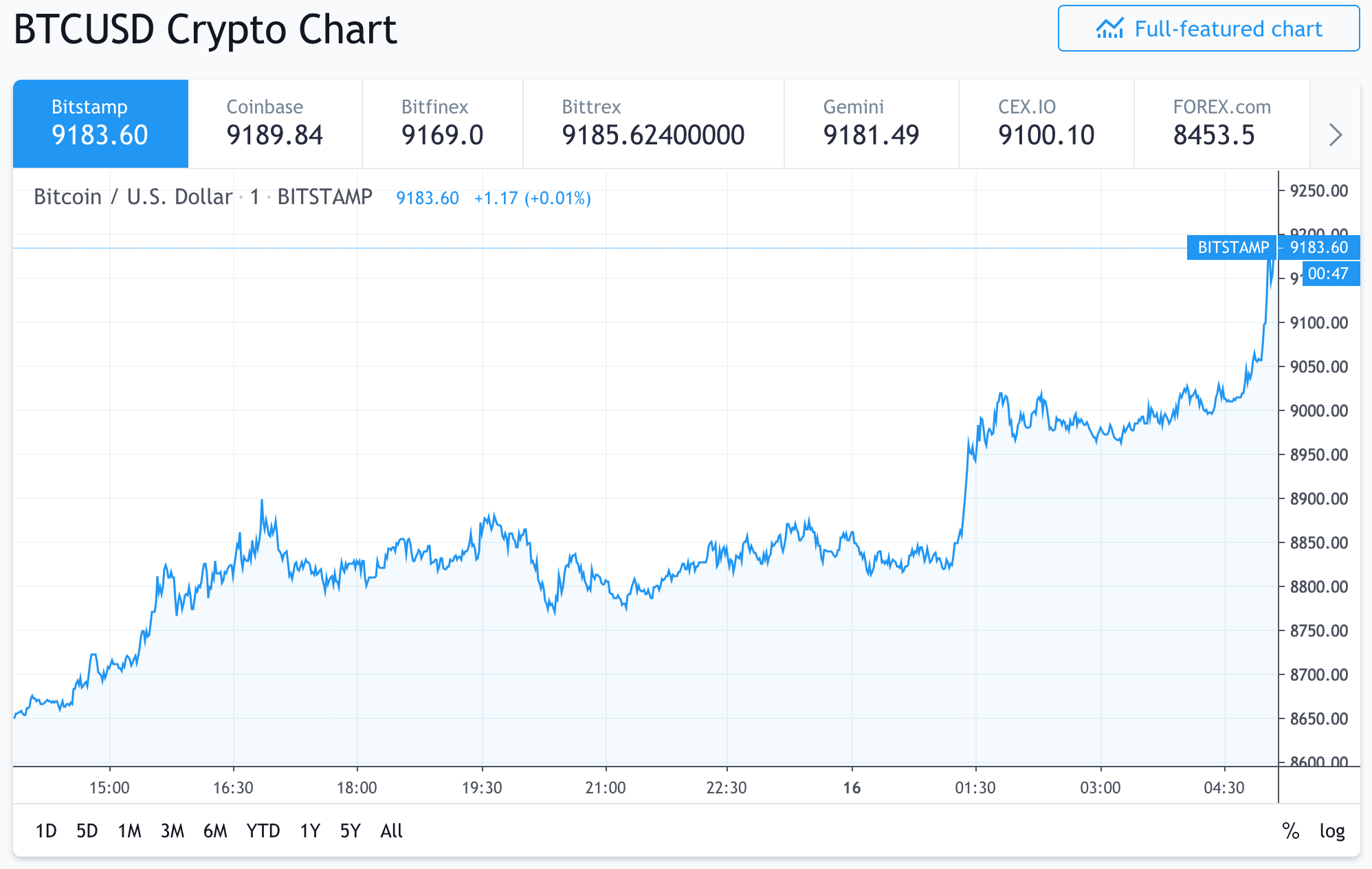Click the chart icon in Full-featured chart button
Image resolution: width=1372 pixels, height=869 pixels.
tap(1109, 29)
